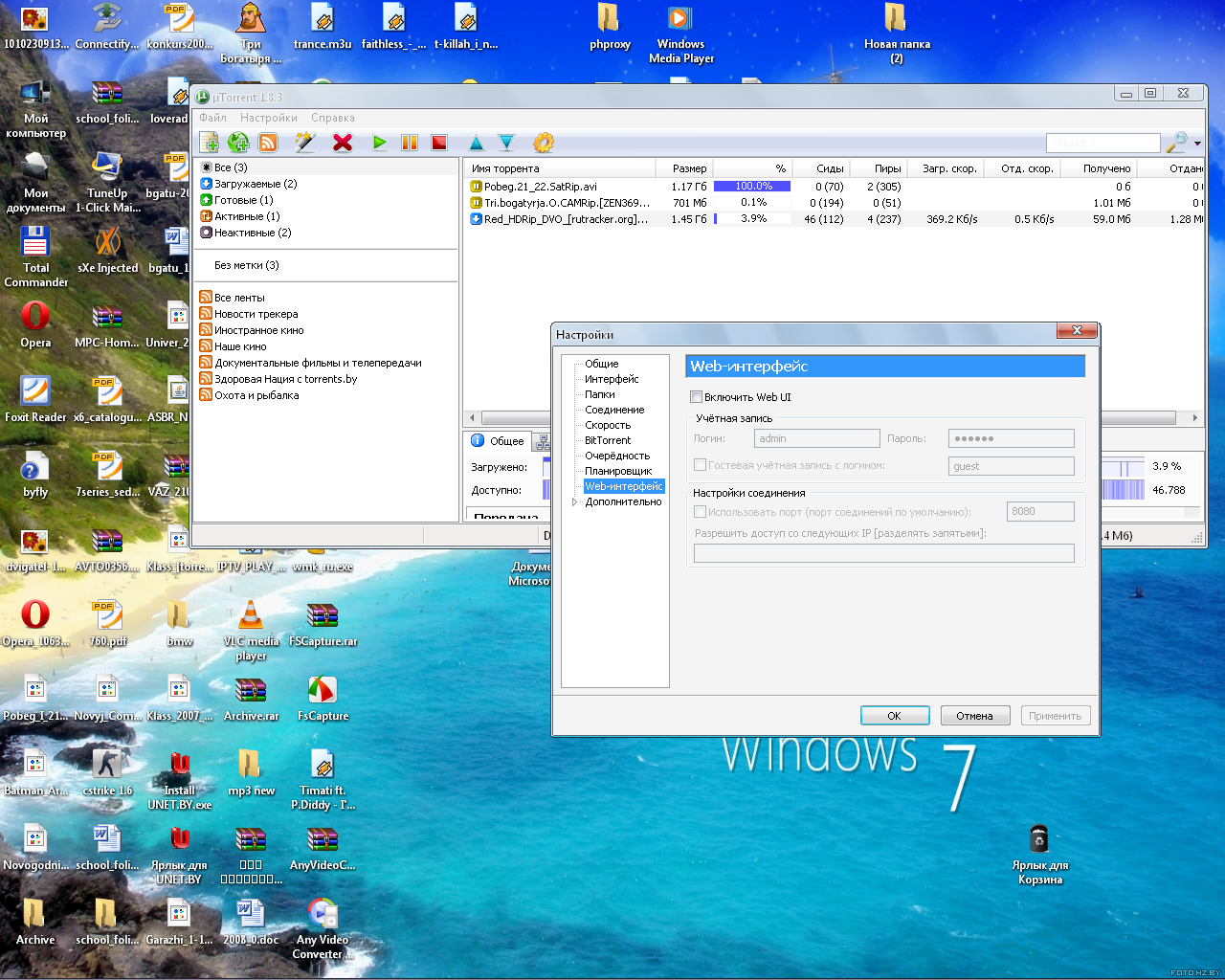
Task: Click the Отмена button
Action: coord(975,716)
